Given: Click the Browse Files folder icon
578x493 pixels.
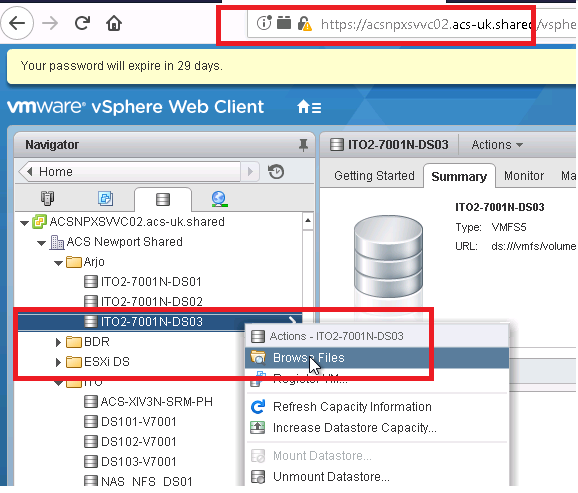Looking at the screenshot, I should pyautogui.click(x=258, y=357).
